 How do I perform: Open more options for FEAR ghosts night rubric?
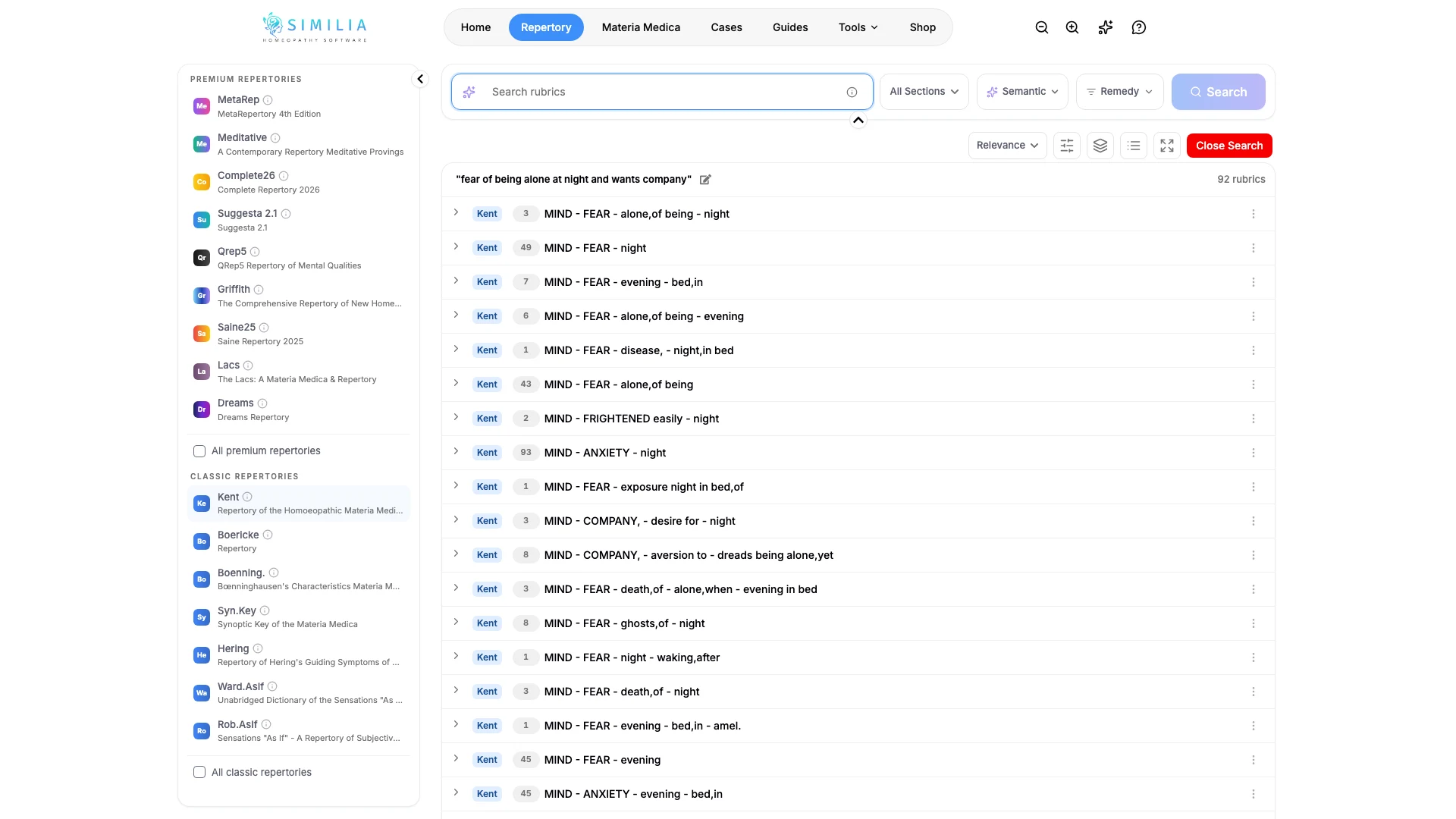tap(1254, 623)
